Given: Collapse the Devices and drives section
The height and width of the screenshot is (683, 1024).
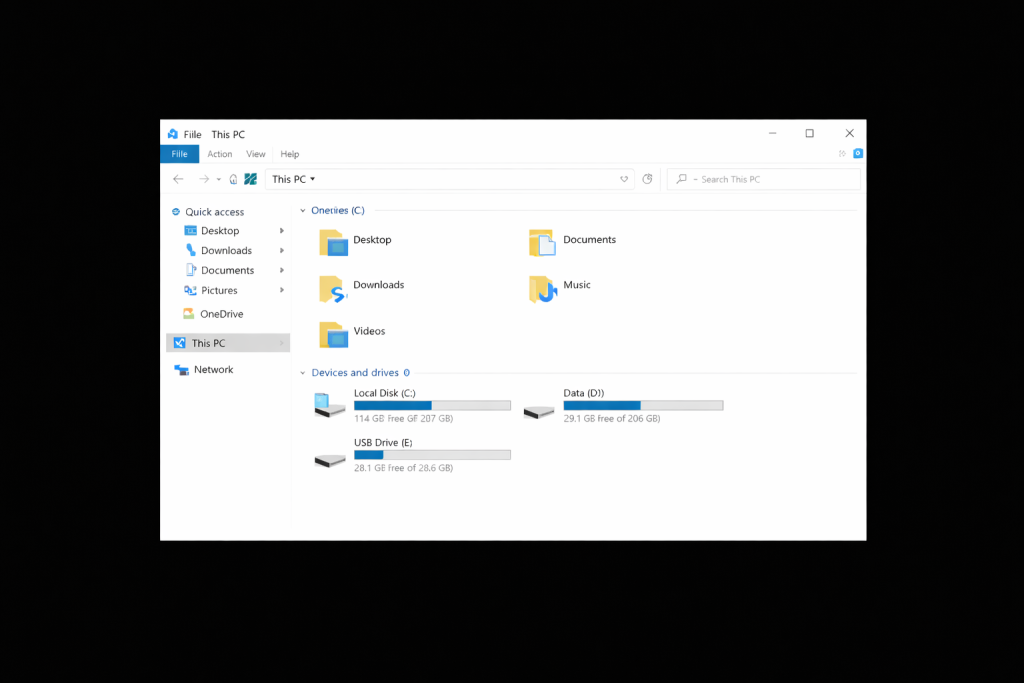Looking at the screenshot, I should pyautogui.click(x=303, y=373).
